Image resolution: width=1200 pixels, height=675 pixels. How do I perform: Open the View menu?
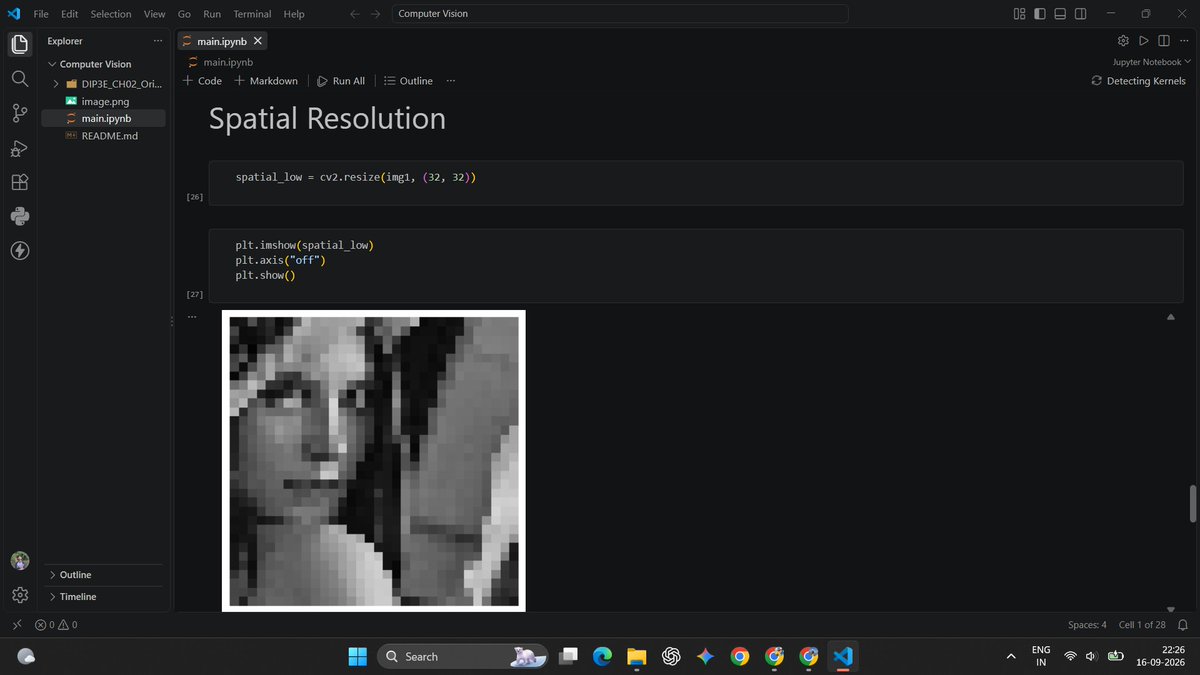(x=154, y=14)
